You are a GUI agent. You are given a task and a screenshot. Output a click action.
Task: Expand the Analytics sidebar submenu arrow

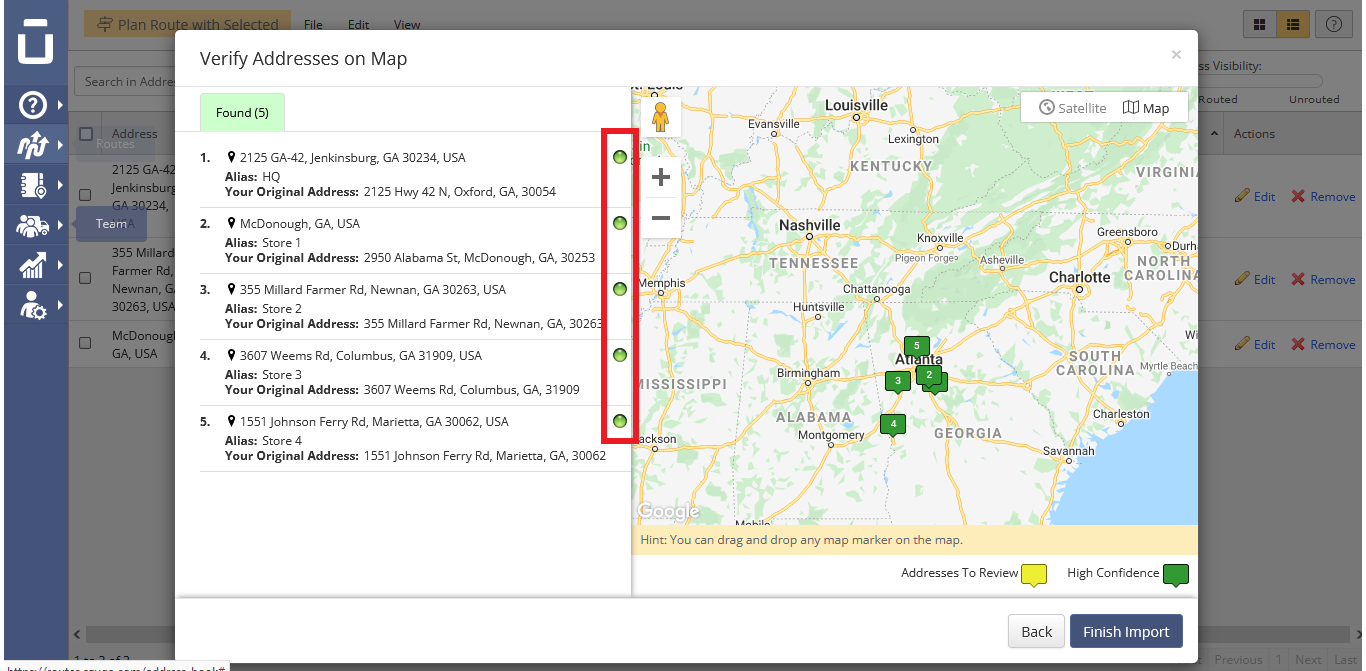click(60, 265)
